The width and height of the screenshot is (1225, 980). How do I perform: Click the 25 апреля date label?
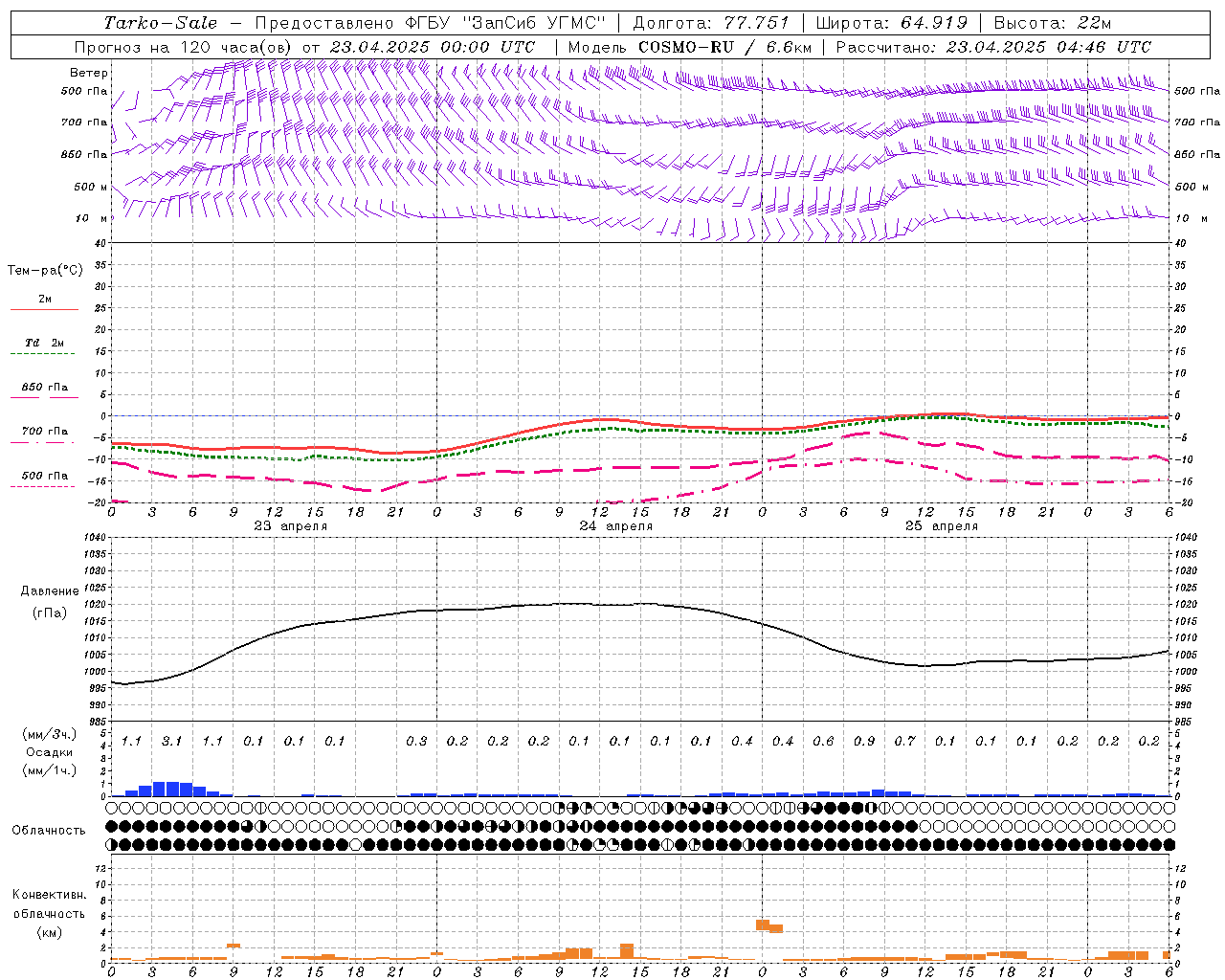point(942,526)
